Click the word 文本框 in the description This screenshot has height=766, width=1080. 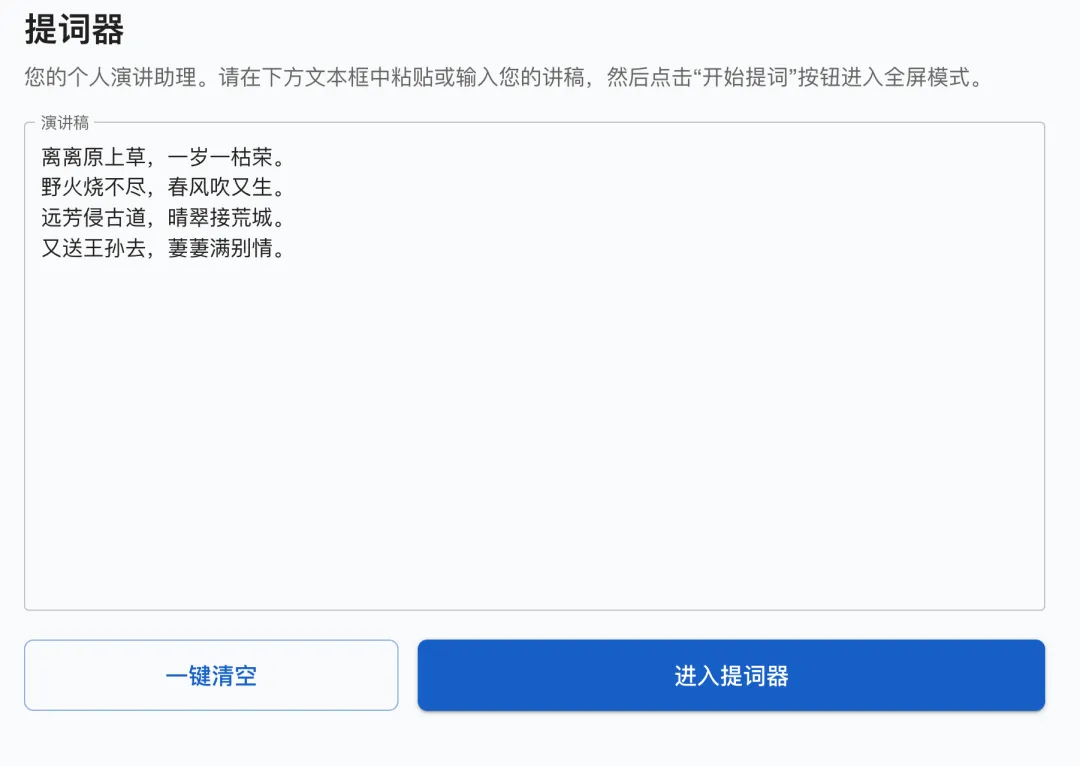tap(325, 78)
